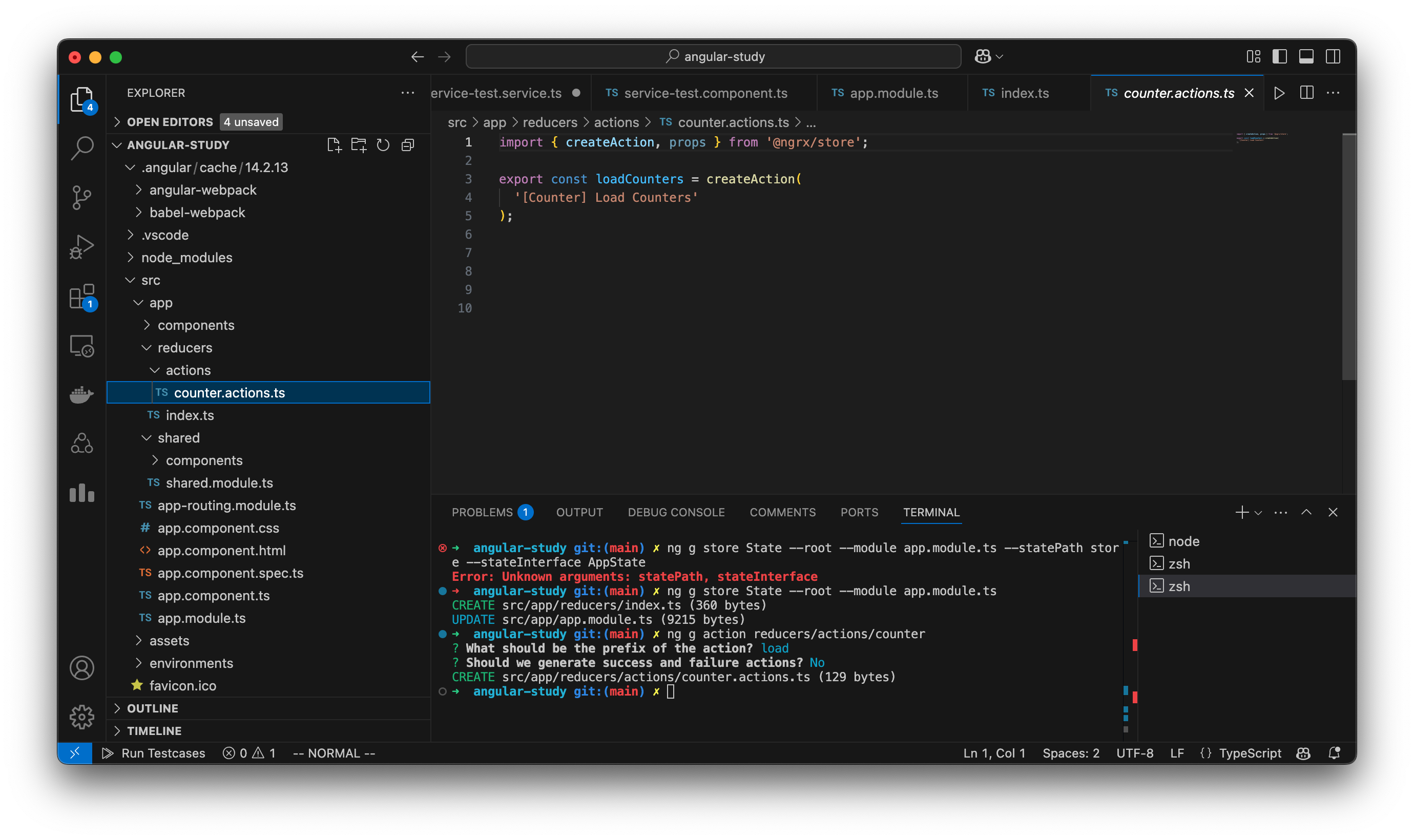Open the Docker extension panel
1414x840 pixels.
pyautogui.click(x=82, y=394)
